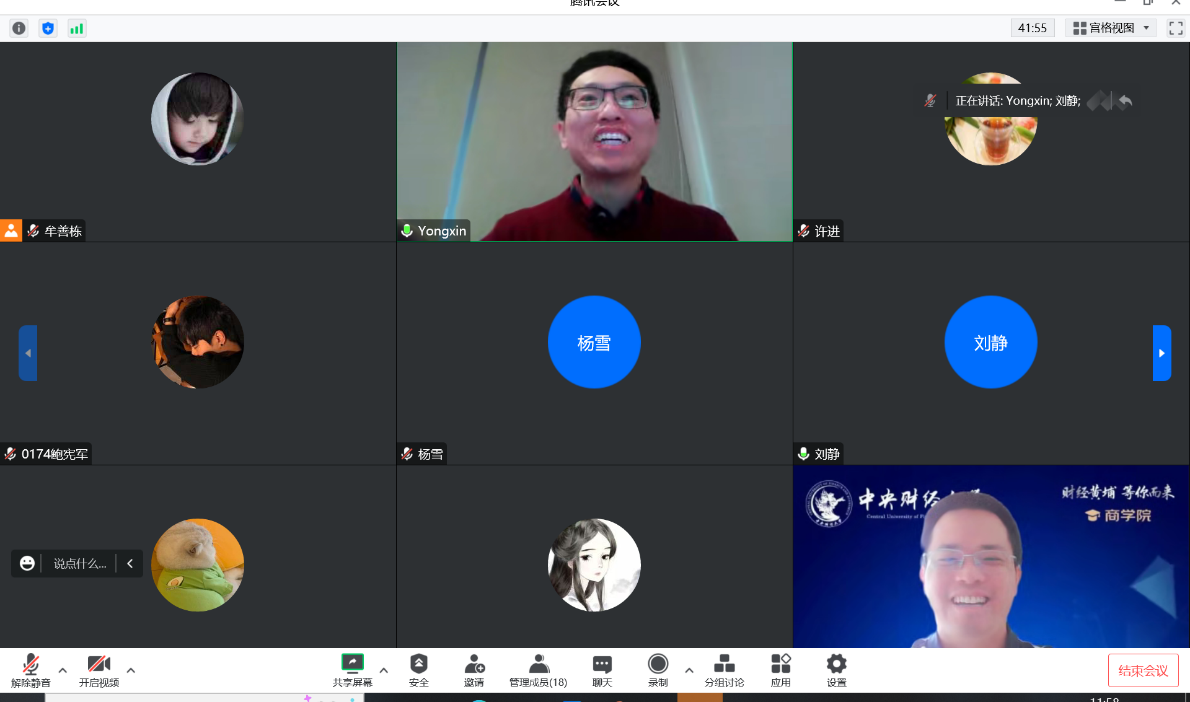This screenshot has width=1190, height=702.
Task: Expand the 宫格视图 view layout dropdown
Action: (1110, 28)
